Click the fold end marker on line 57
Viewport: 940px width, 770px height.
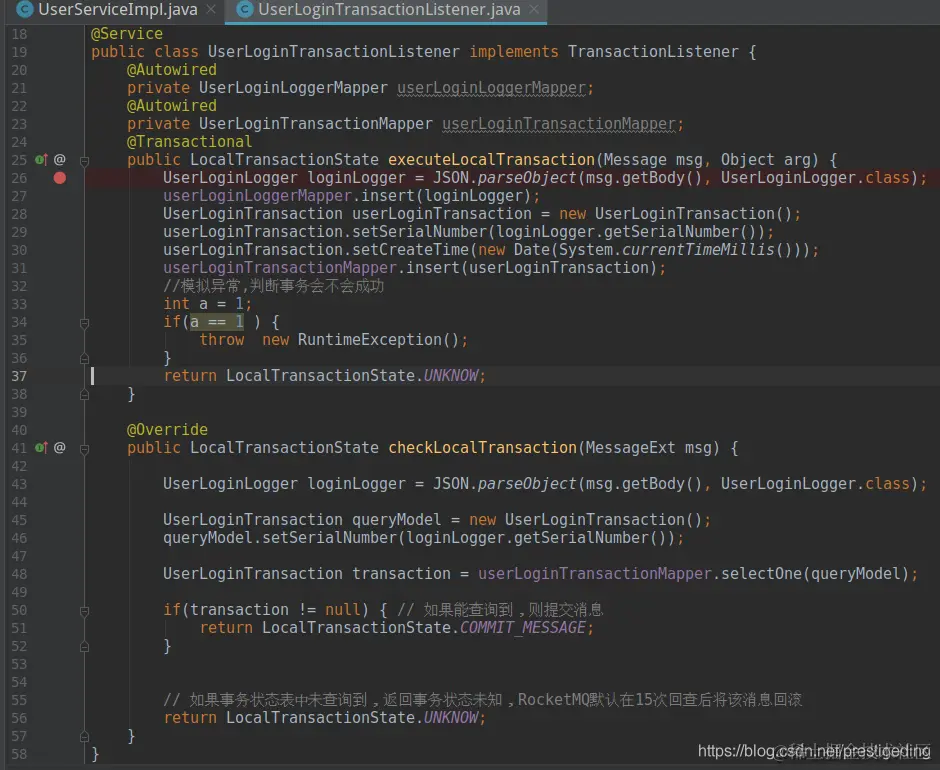tap(85, 736)
